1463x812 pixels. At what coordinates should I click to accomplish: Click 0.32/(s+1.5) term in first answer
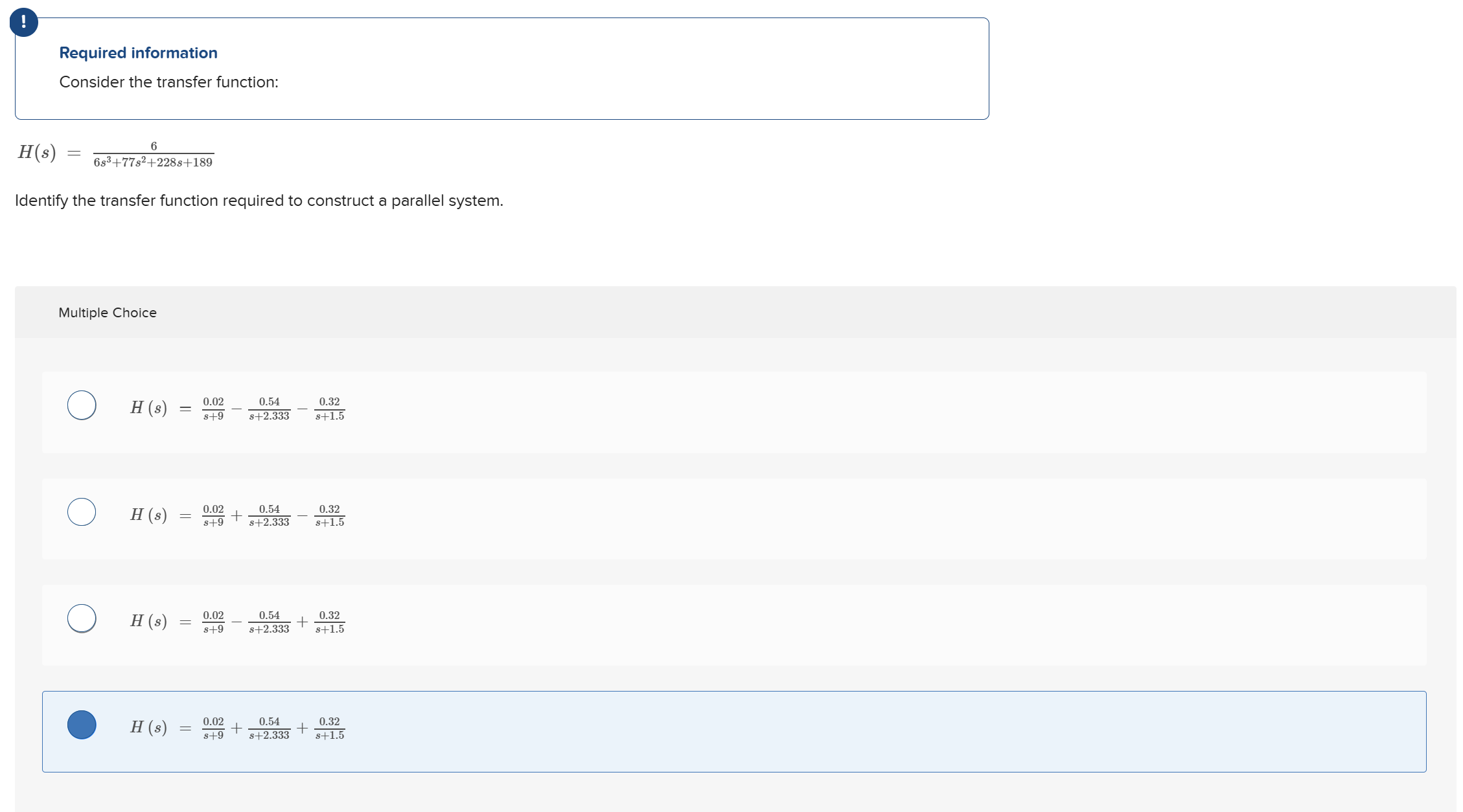tap(329, 409)
